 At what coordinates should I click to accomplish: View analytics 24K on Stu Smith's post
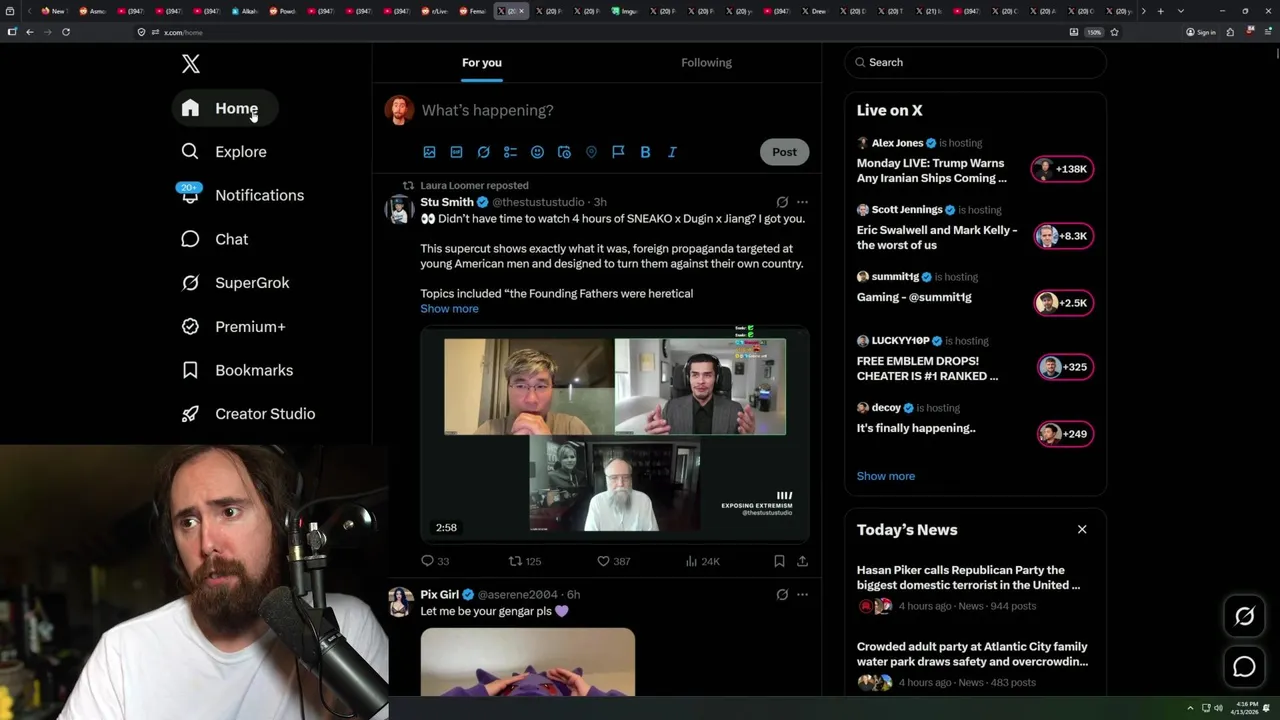[x=703, y=561]
